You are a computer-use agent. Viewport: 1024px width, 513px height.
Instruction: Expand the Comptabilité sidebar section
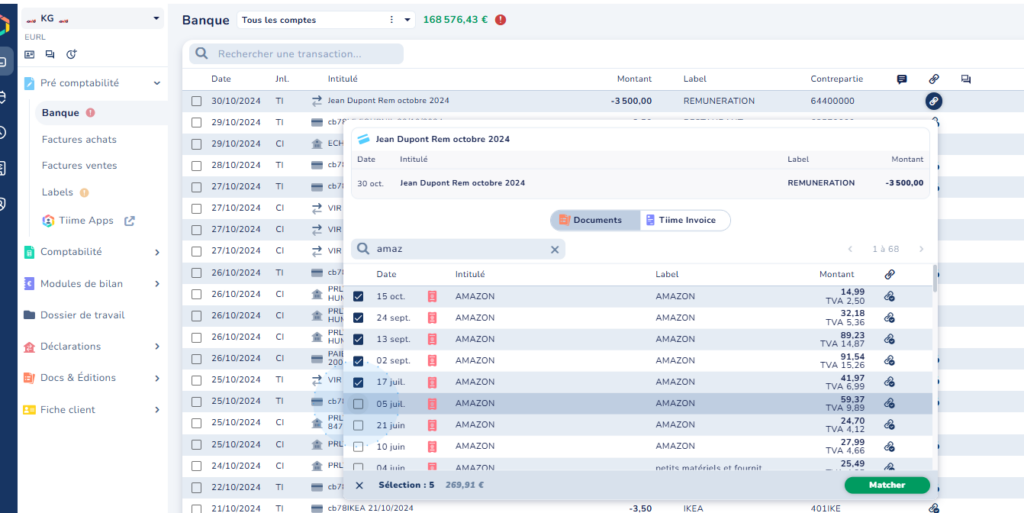pyautogui.click(x=157, y=252)
